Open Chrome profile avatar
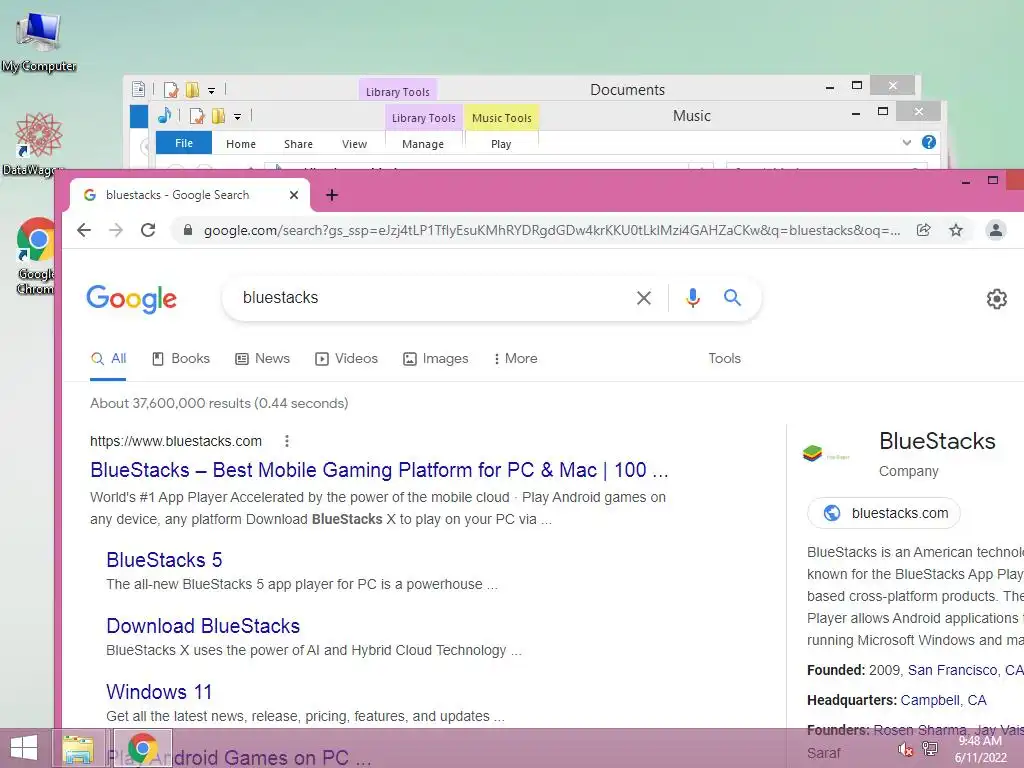 pos(996,230)
